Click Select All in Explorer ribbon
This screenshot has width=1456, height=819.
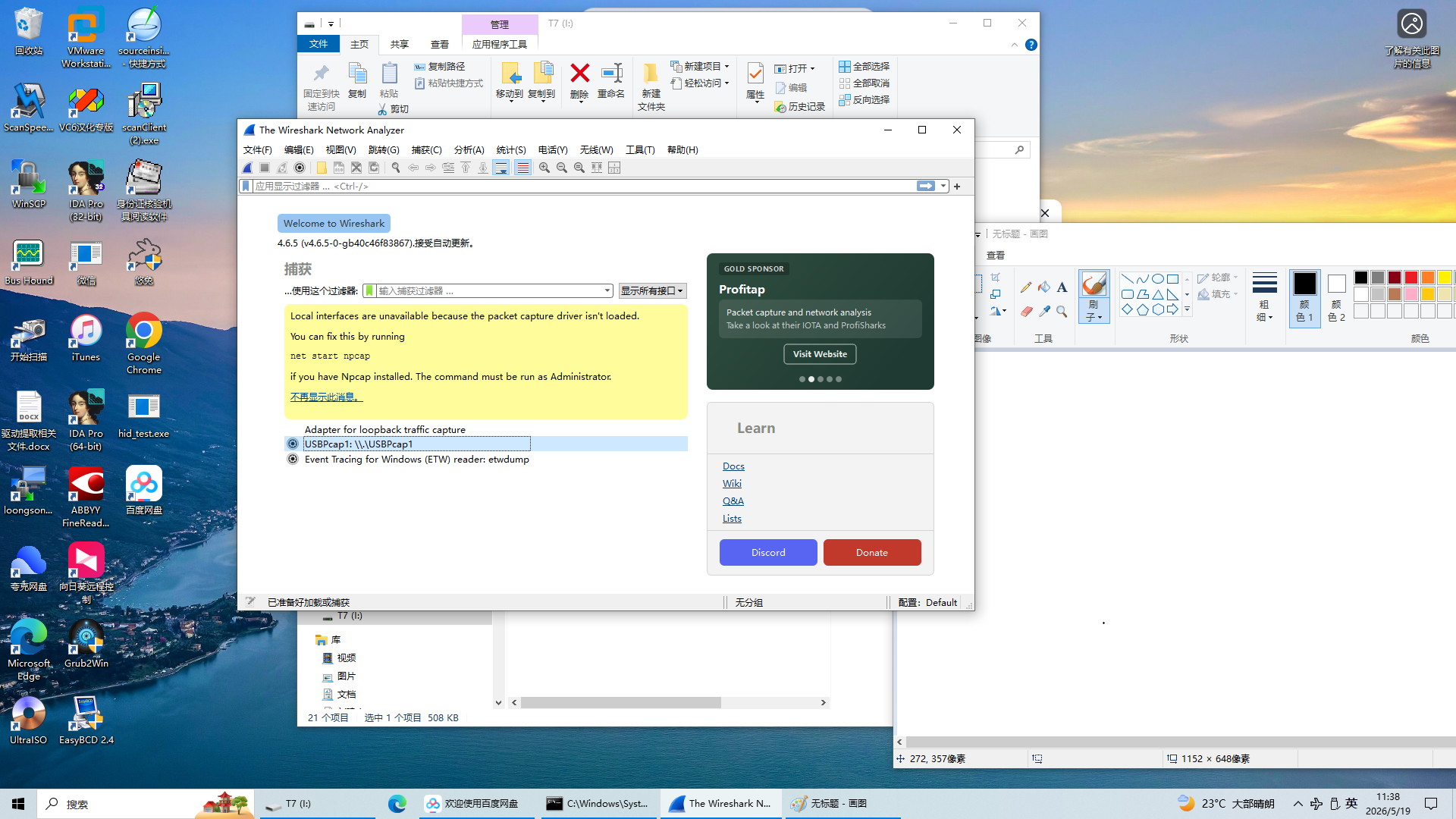(x=864, y=67)
